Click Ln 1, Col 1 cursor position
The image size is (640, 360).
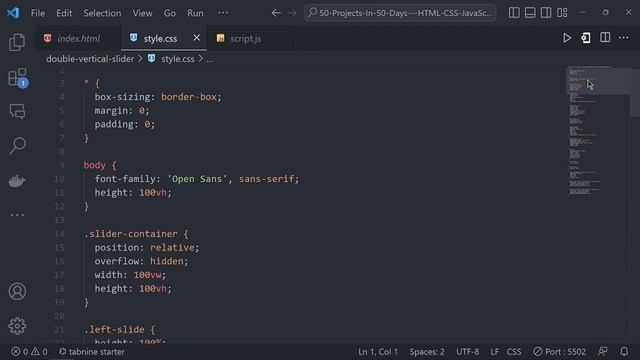click(378, 351)
